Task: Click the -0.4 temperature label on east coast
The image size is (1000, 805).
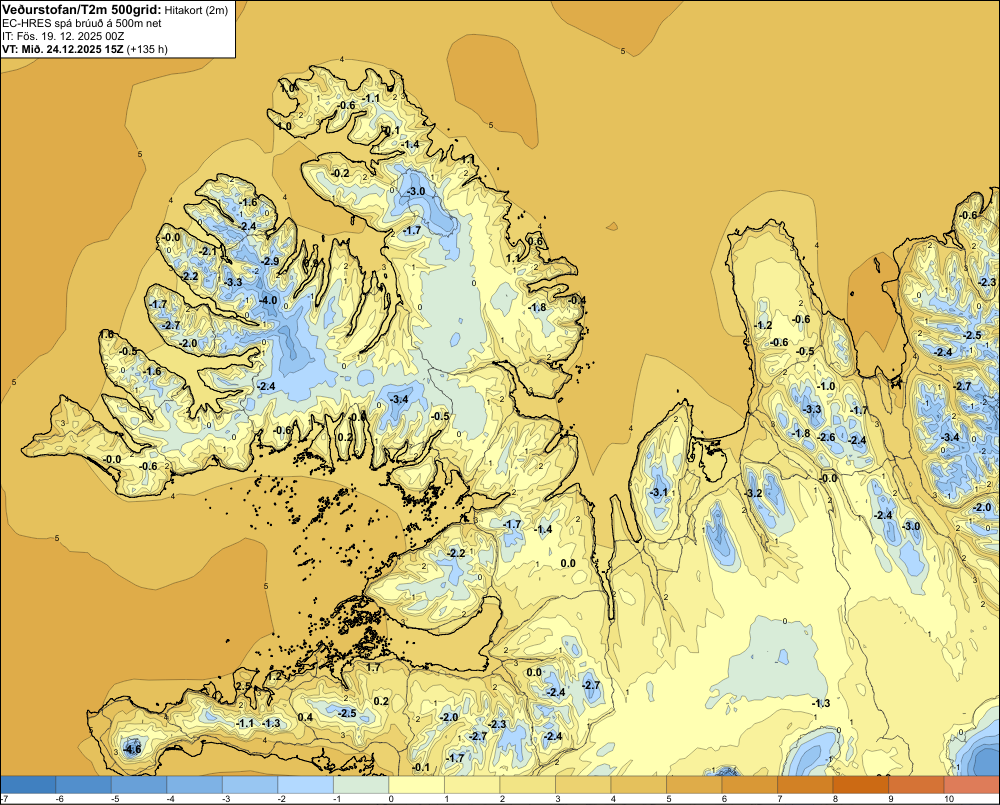Action: pyautogui.click(x=577, y=300)
